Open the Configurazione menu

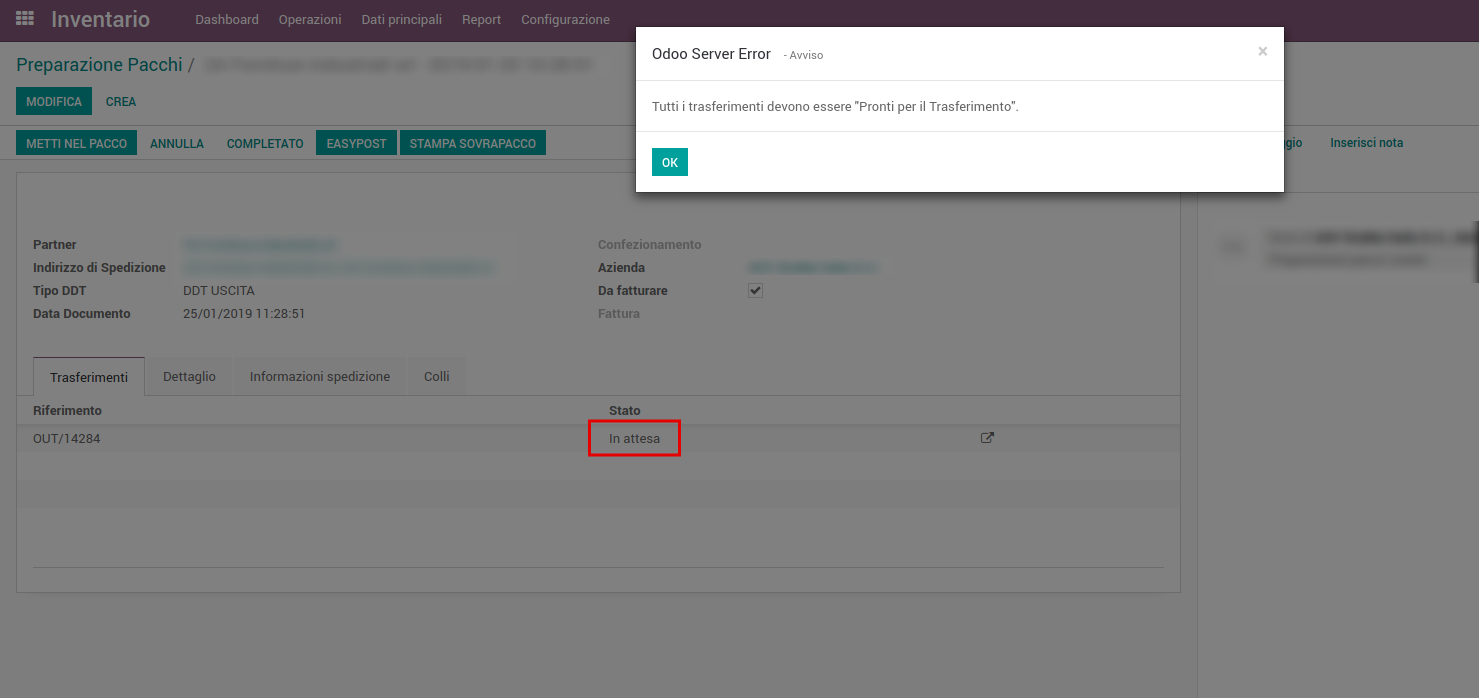click(x=565, y=20)
